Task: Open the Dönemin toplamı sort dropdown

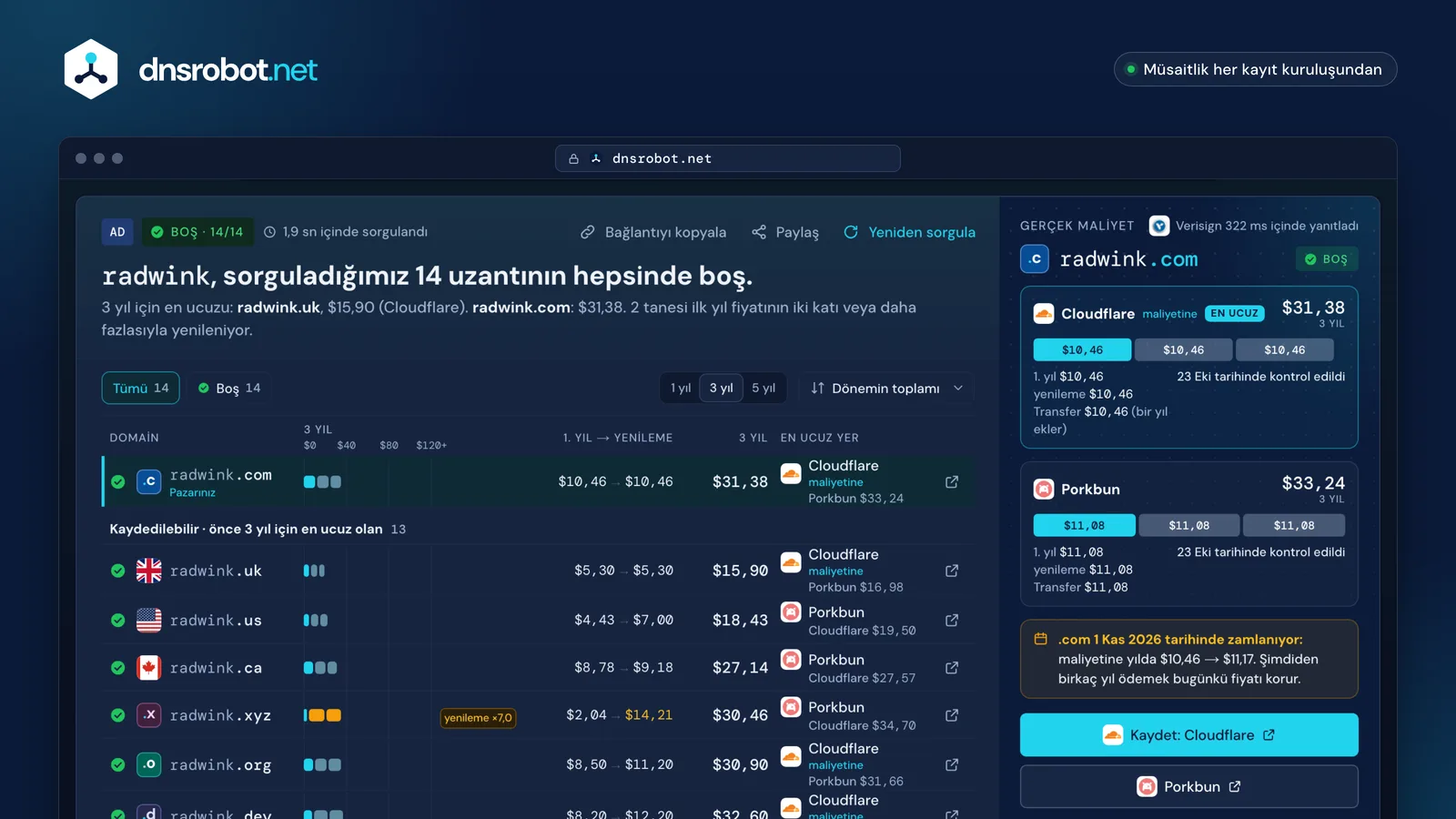Action: [886, 388]
